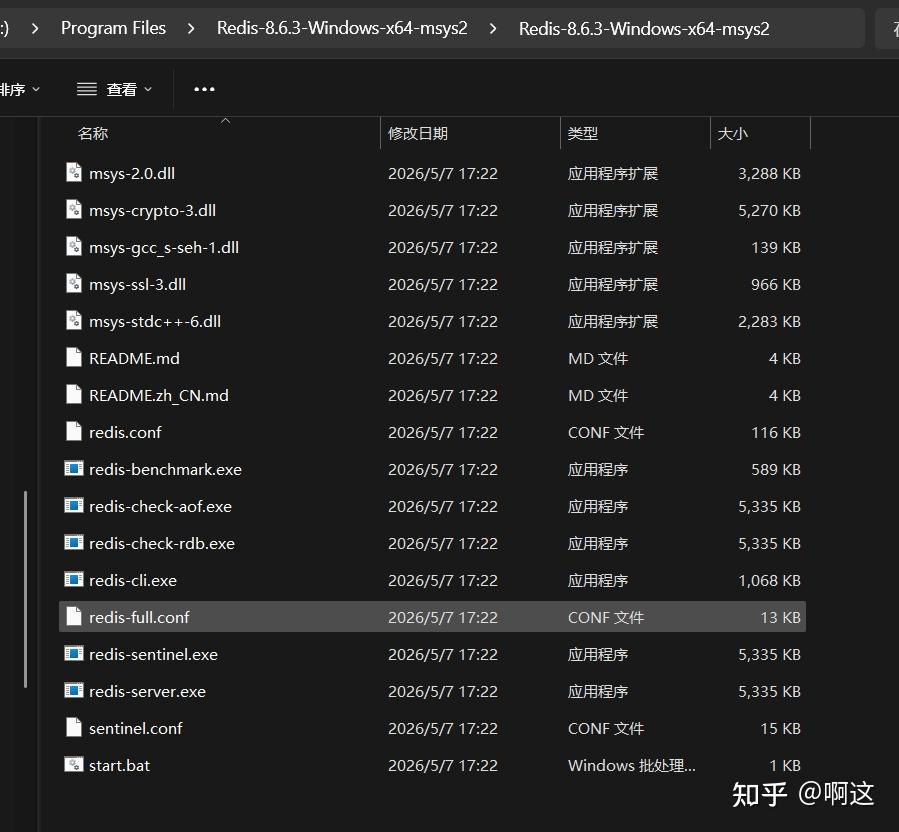This screenshot has height=832, width=899.
Task: Select the README.md file name
Action: [134, 358]
